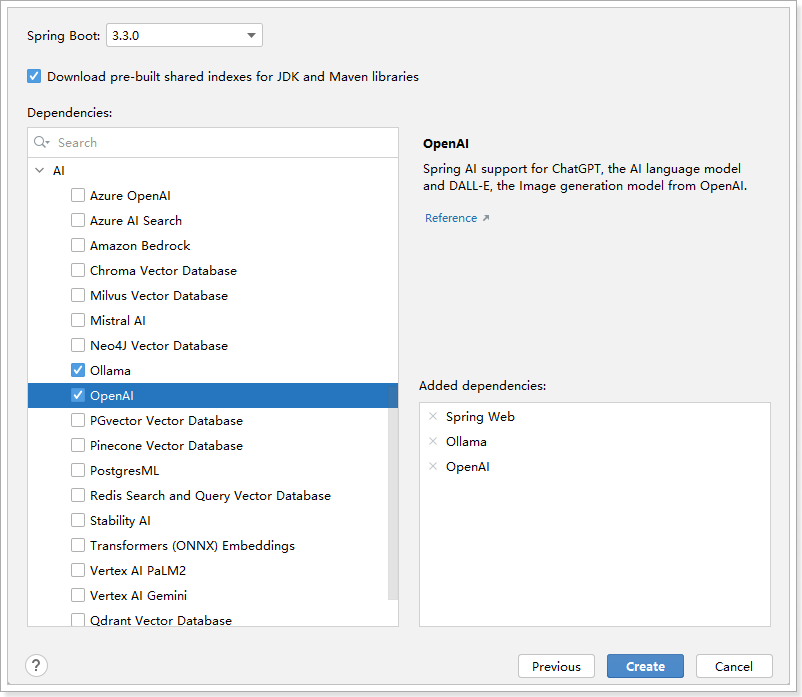Select the PostgresML row label
The height and width of the screenshot is (697, 802).
pyautogui.click(x=124, y=470)
